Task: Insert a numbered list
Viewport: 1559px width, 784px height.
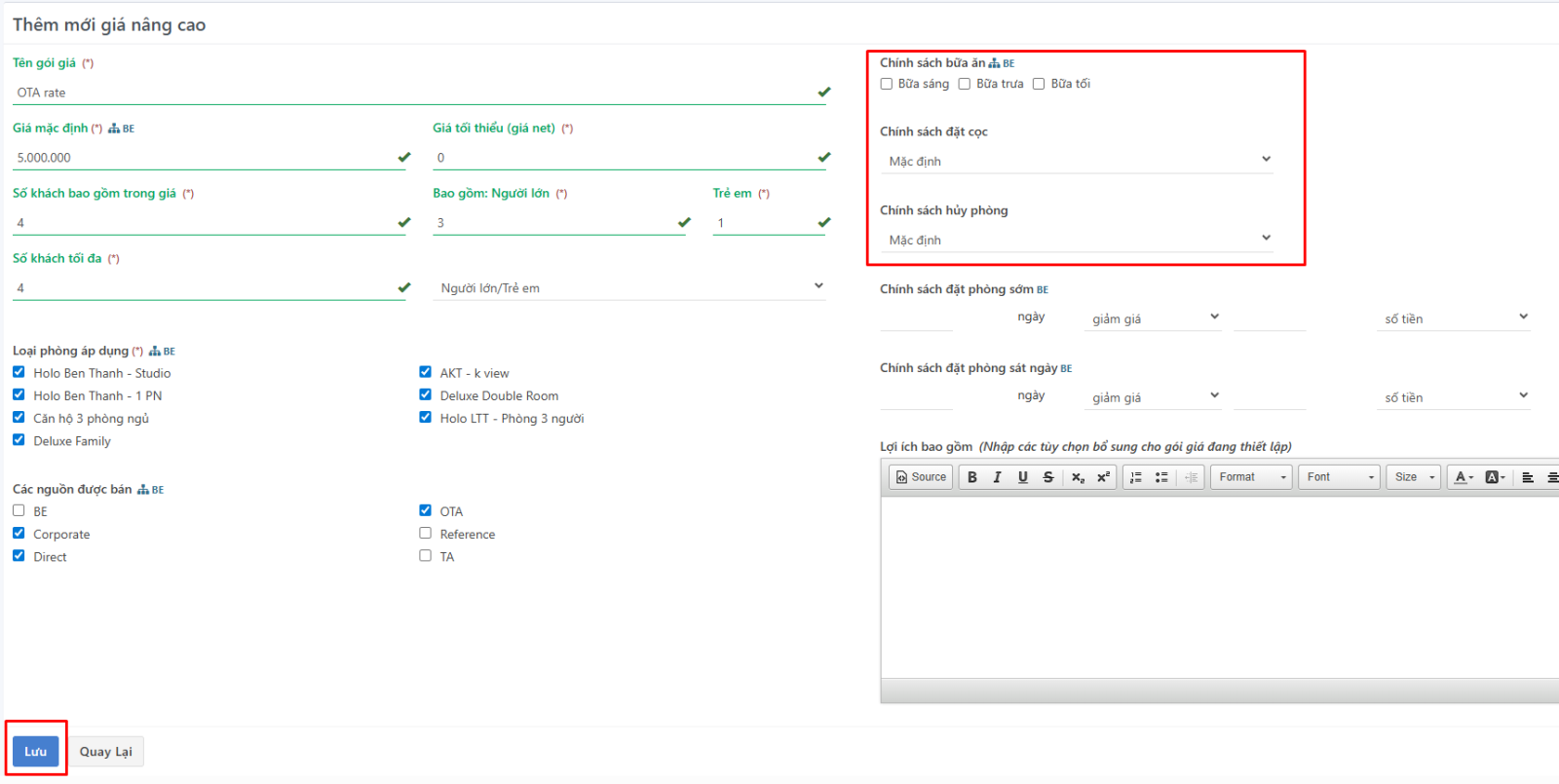Action: (x=1136, y=477)
